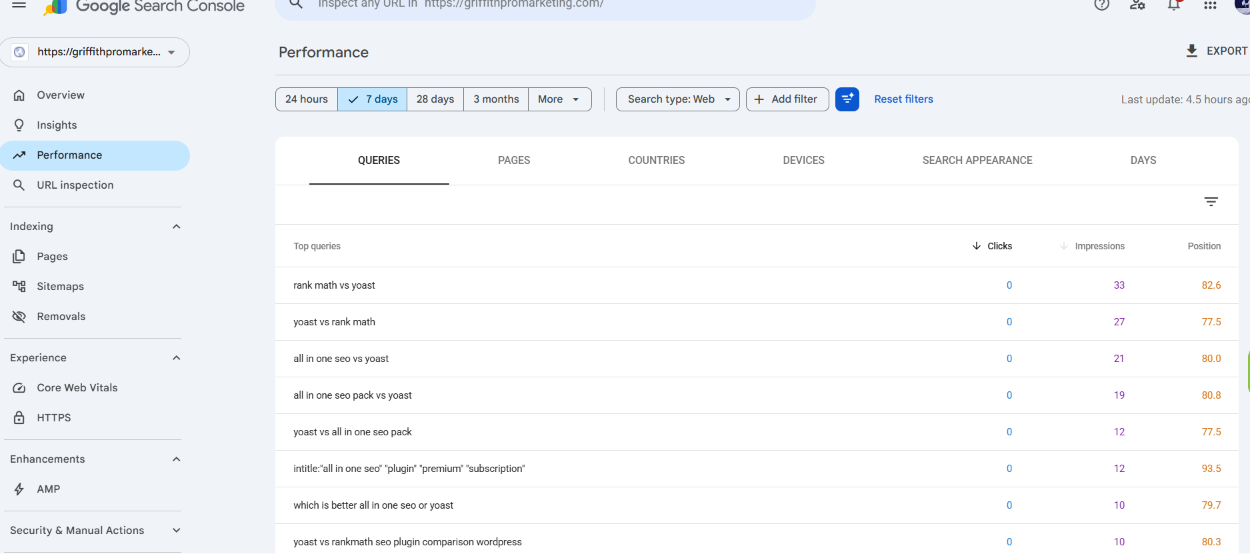Select the 28 days date range
This screenshot has width=1250, height=554.
(x=435, y=99)
